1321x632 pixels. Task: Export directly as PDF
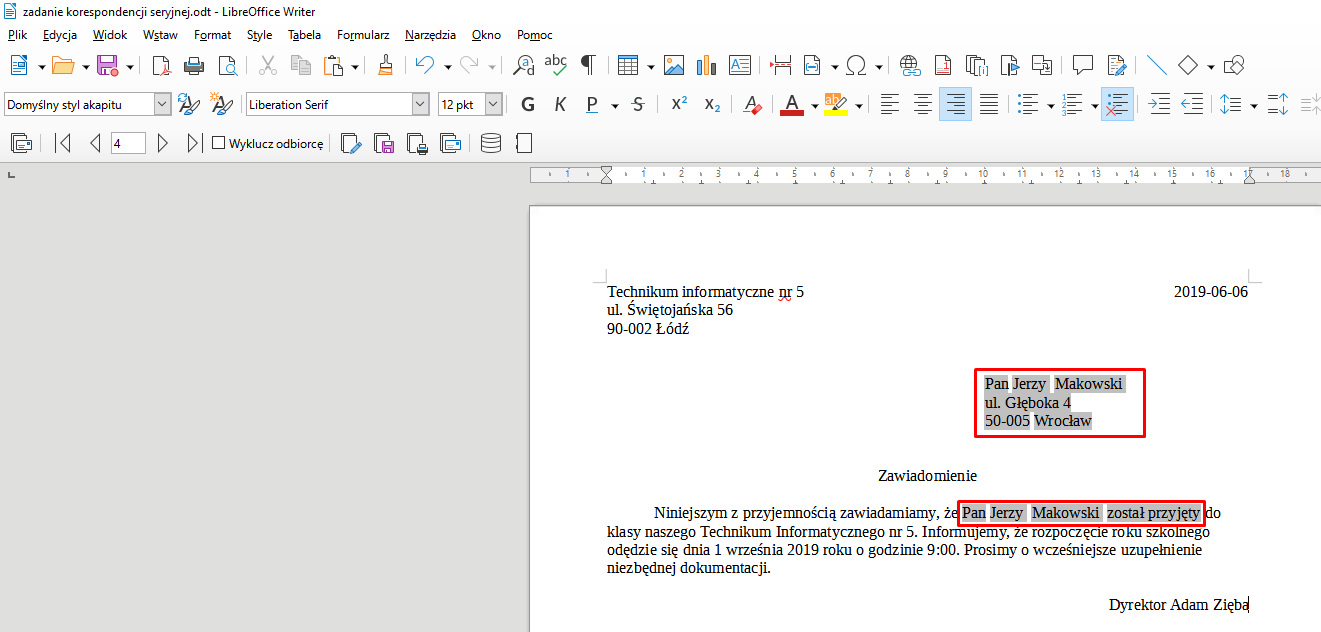coord(162,66)
